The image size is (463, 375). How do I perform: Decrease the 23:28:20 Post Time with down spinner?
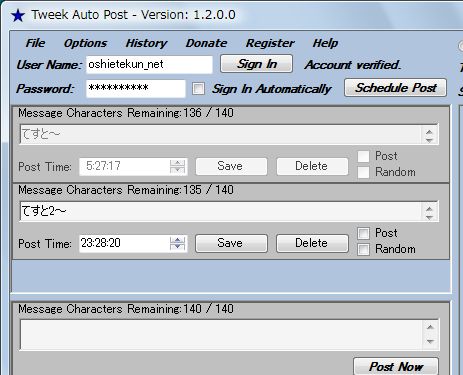tap(177, 247)
